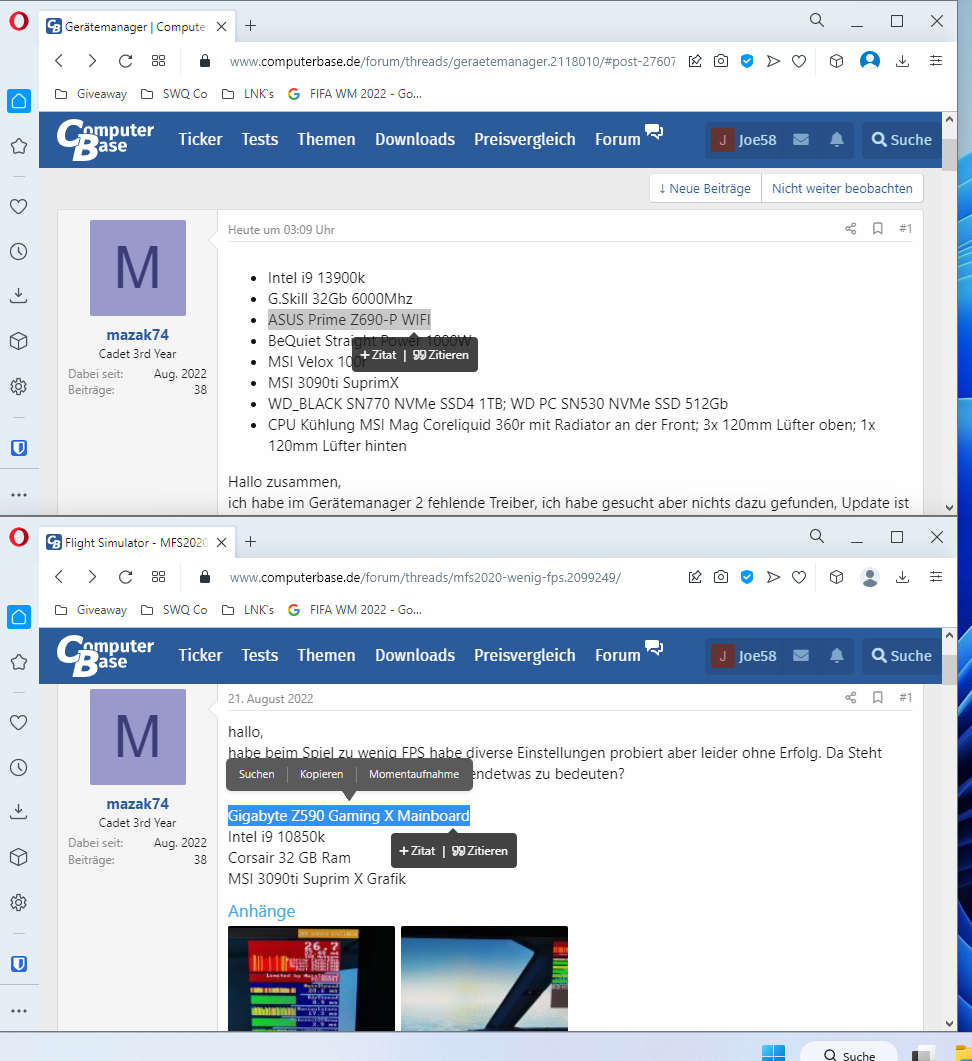Open easy setup menu in bottom window
Viewport: 972px width, 1061px height.
(x=935, y=577)
